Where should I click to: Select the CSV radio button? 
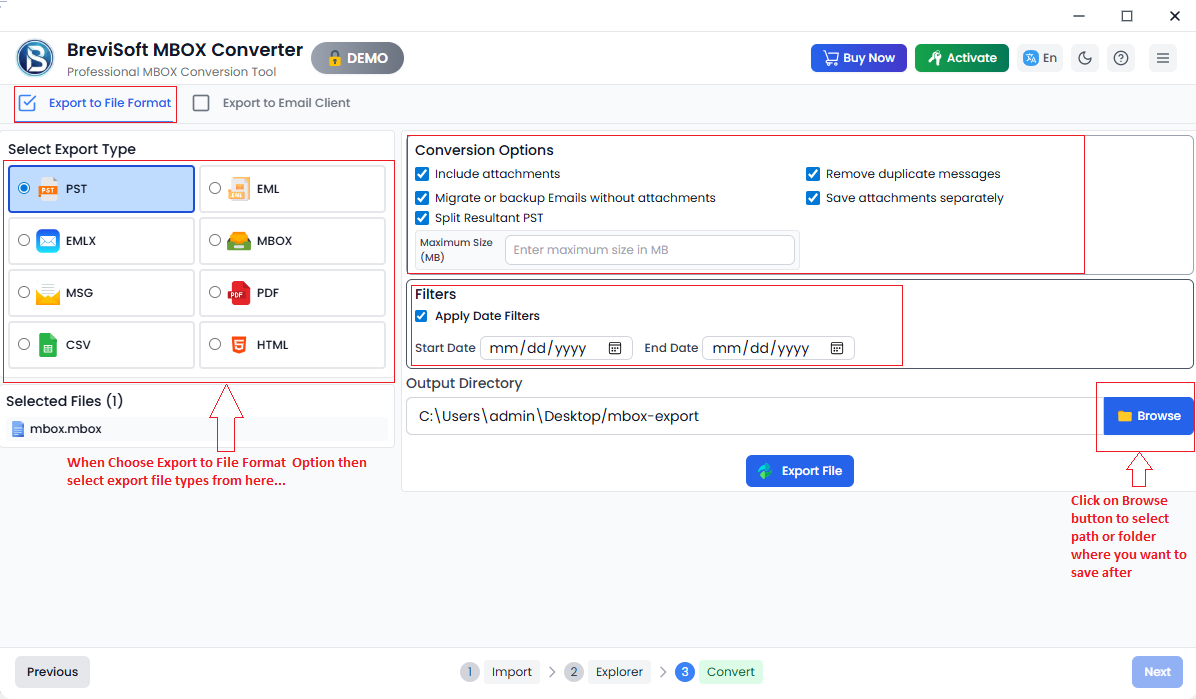point(24,344)
